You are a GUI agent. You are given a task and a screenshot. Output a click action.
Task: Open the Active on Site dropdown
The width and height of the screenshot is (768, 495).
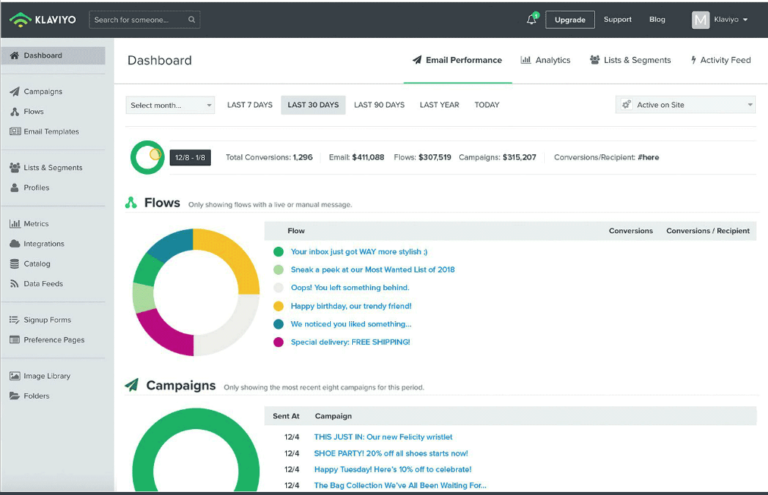(x=685, y=105)
